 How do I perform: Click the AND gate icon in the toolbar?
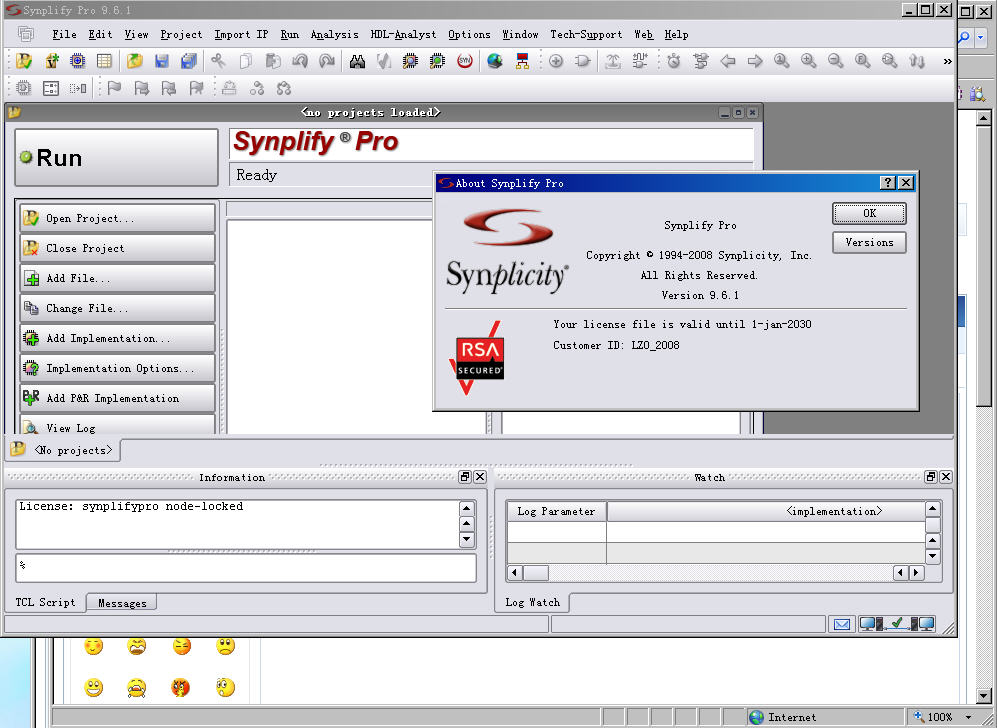[582, 61]
